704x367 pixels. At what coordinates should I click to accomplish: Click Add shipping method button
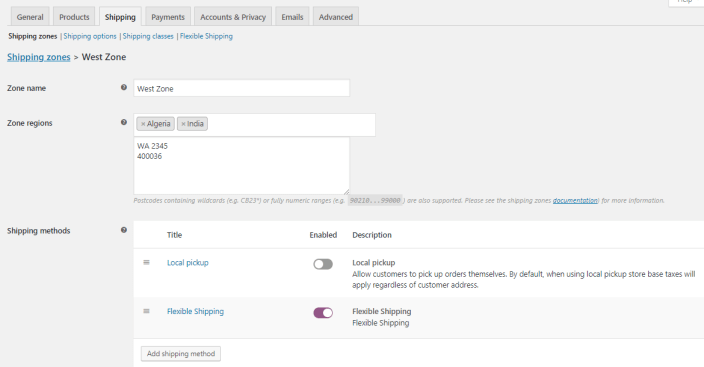(180, 354)
